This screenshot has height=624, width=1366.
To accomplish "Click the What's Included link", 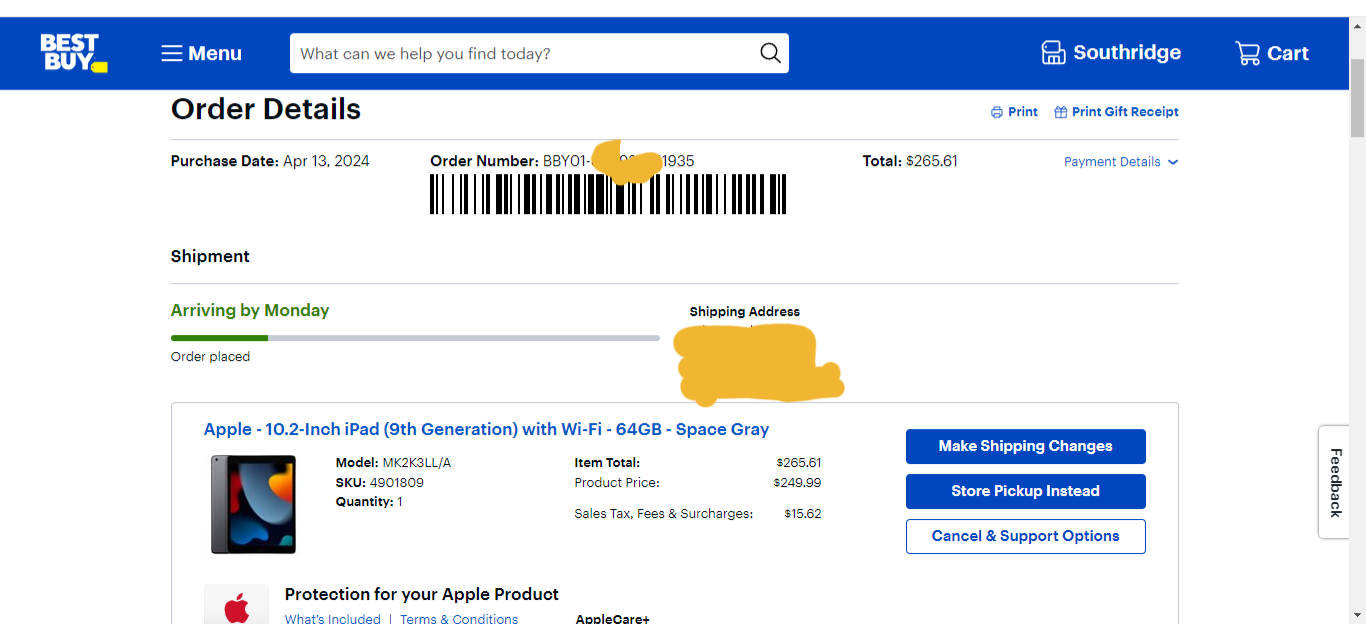I will pyautogui.click(x=333, y=618).
